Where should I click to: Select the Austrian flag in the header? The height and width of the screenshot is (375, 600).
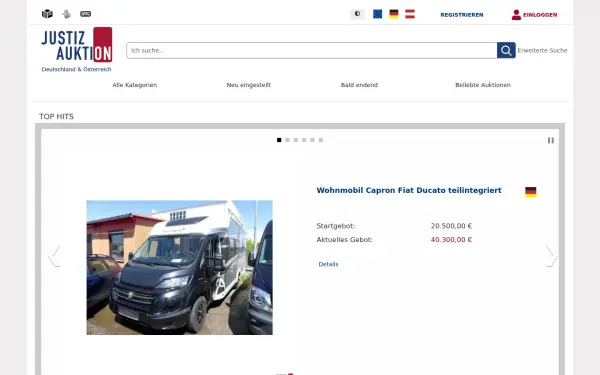[x=410, y=14]
